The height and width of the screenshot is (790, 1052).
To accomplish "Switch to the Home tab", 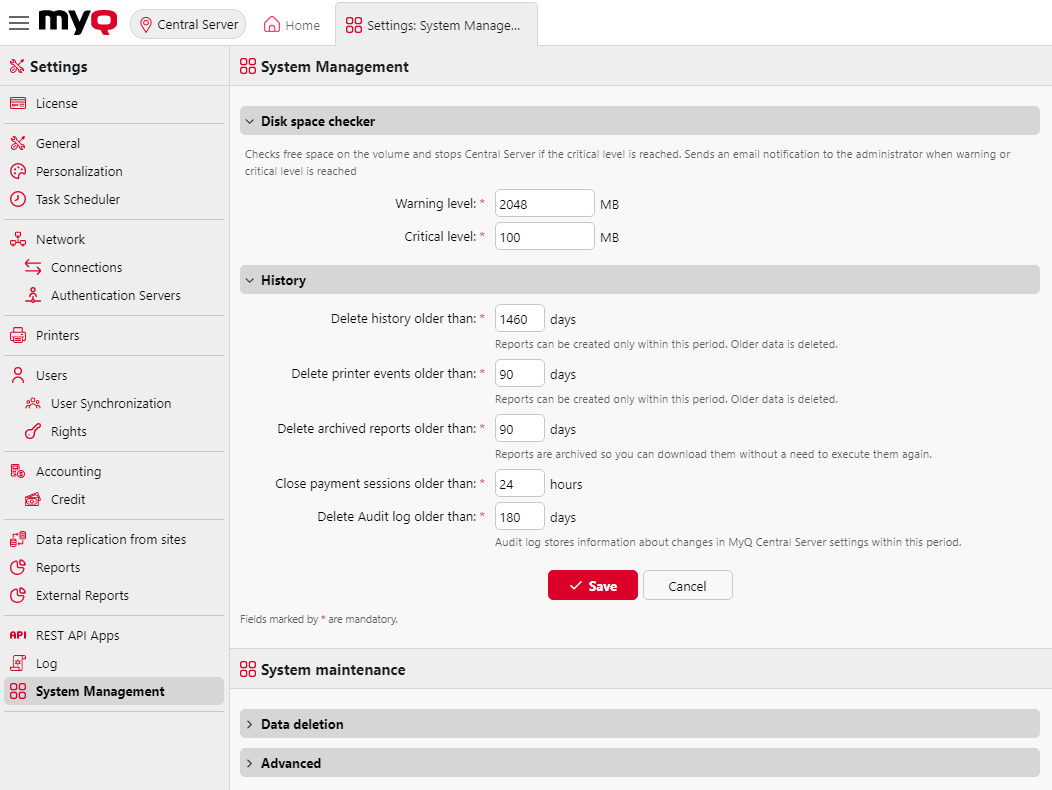I will 291,24.
